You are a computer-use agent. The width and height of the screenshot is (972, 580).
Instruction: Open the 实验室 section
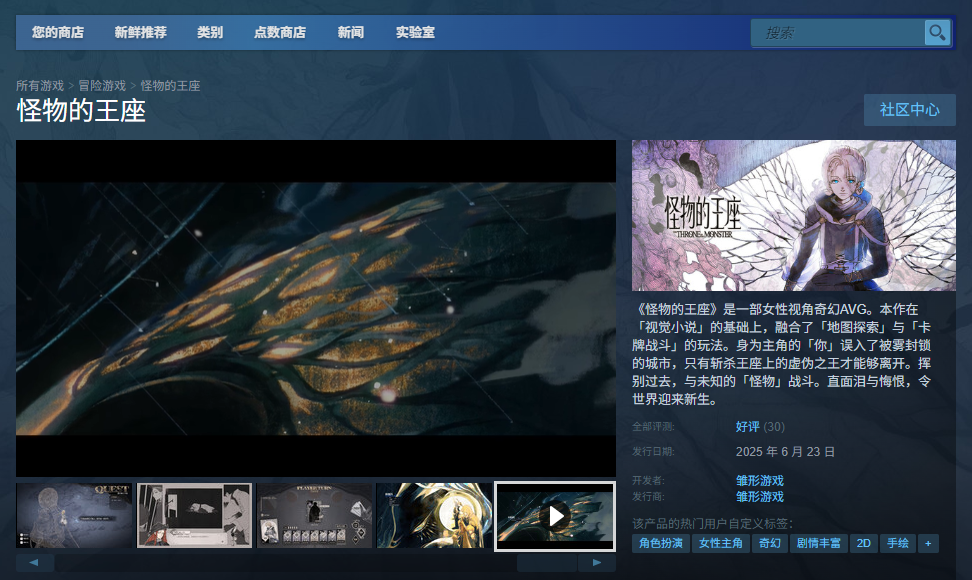pos(415,32)
